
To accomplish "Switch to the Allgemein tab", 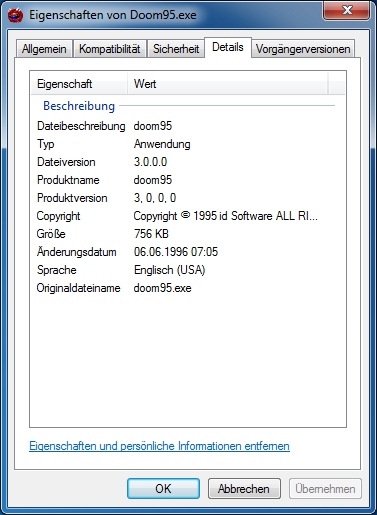I will point(44,49).
